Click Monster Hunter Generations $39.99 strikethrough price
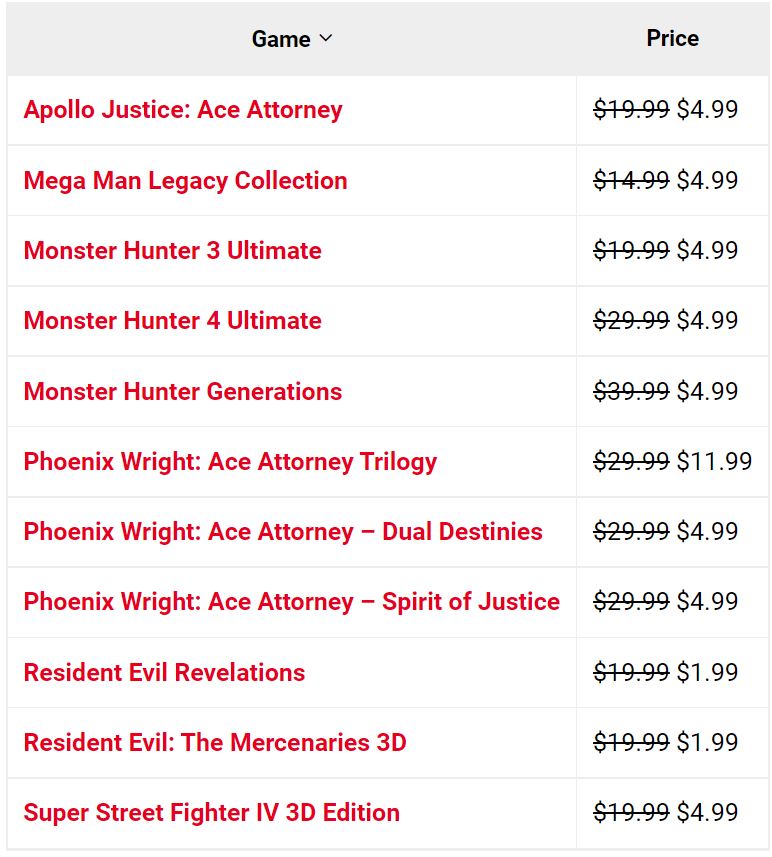 tap(631, 391)
